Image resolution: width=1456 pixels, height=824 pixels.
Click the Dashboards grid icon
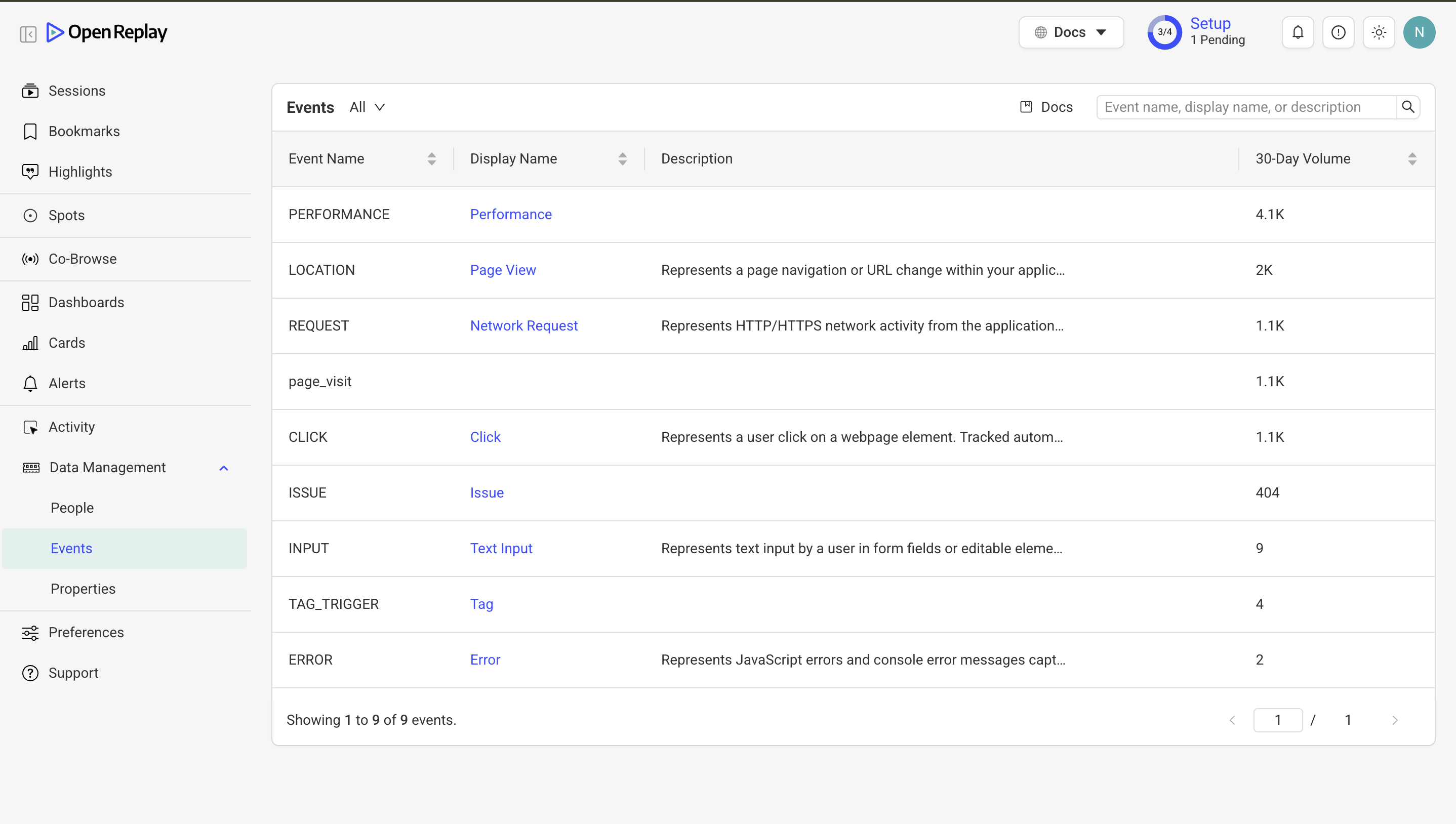pos(30,302)
